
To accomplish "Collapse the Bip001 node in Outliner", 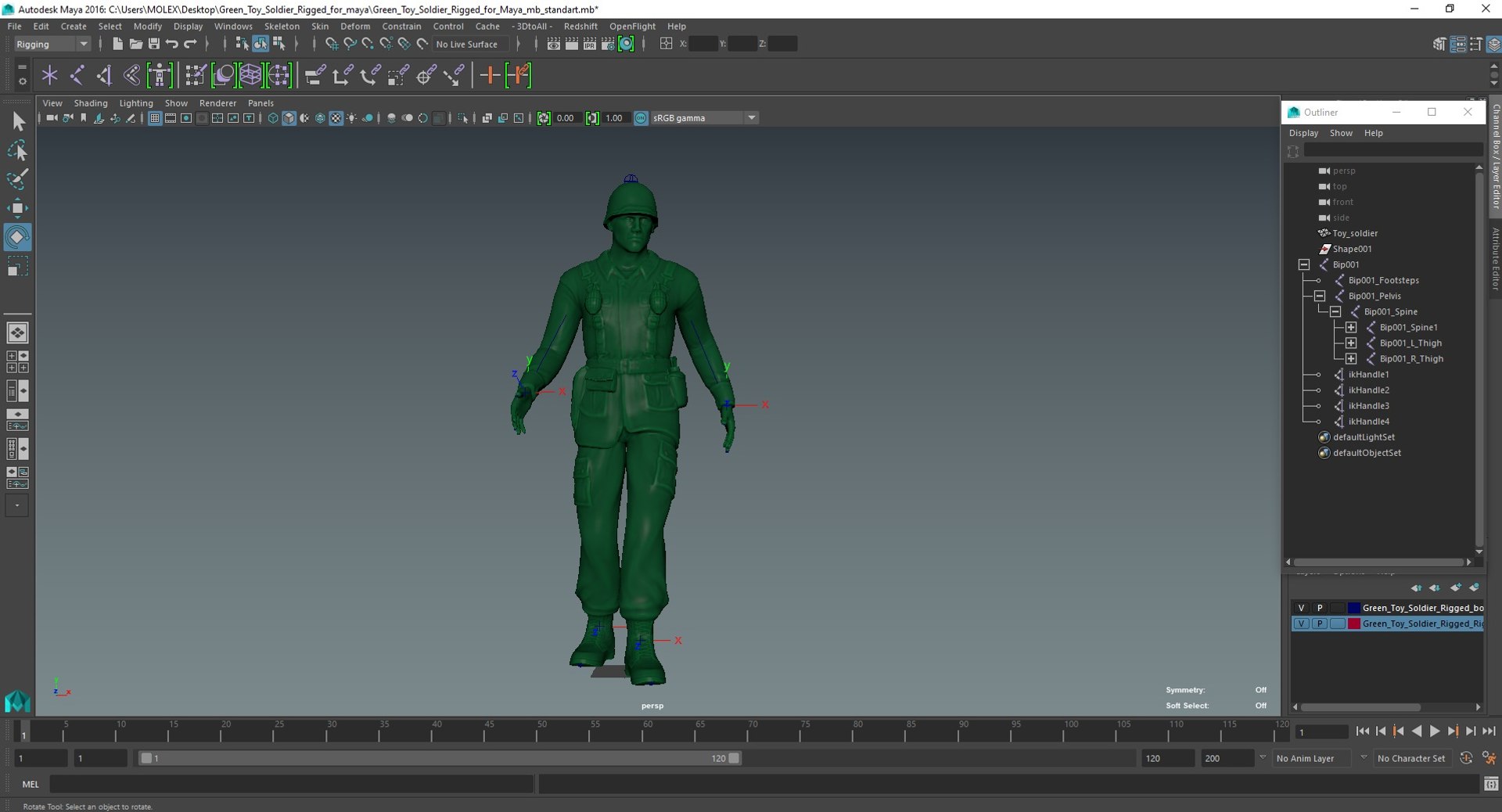I will point(1304,264).
